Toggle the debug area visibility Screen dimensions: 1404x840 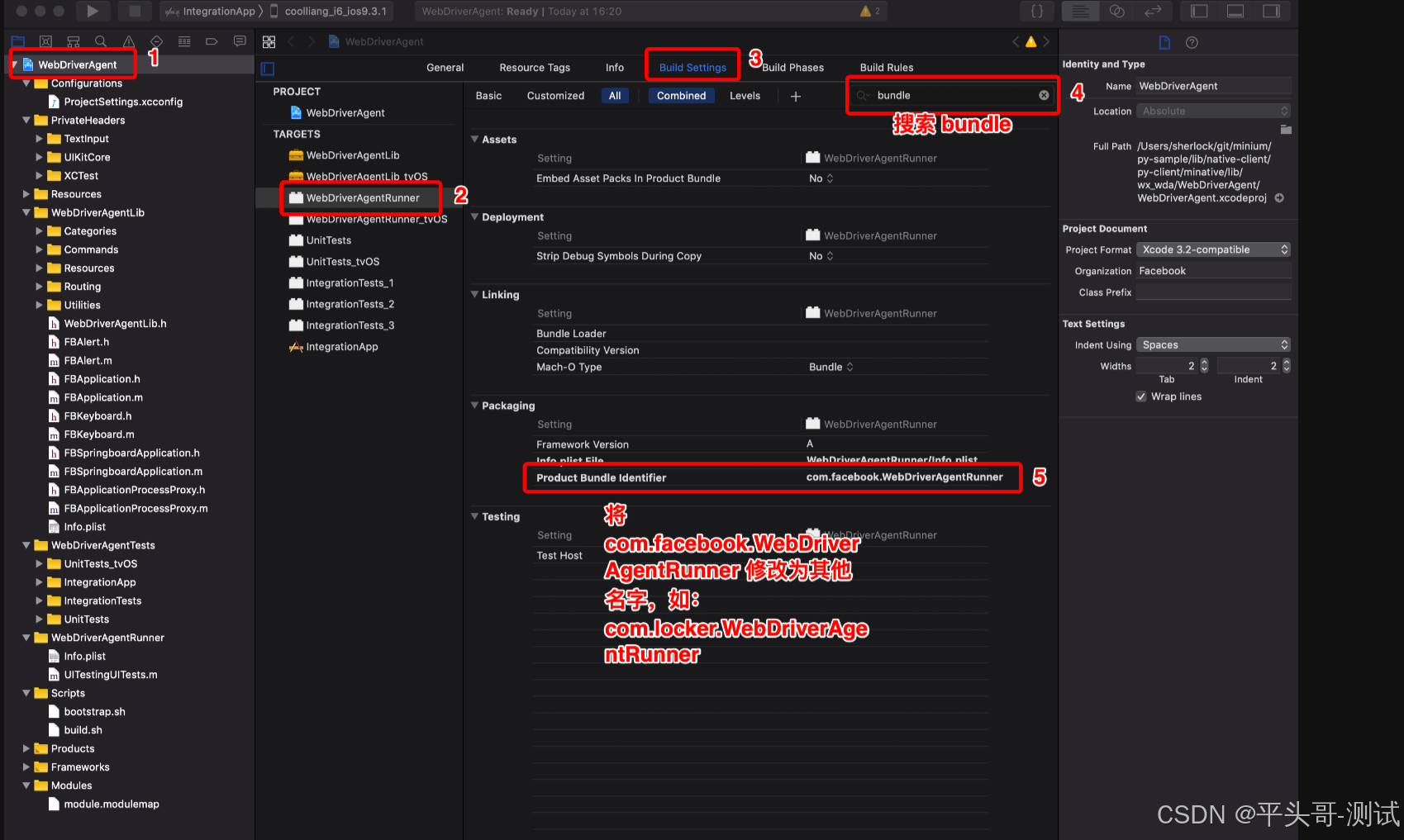1235,11
